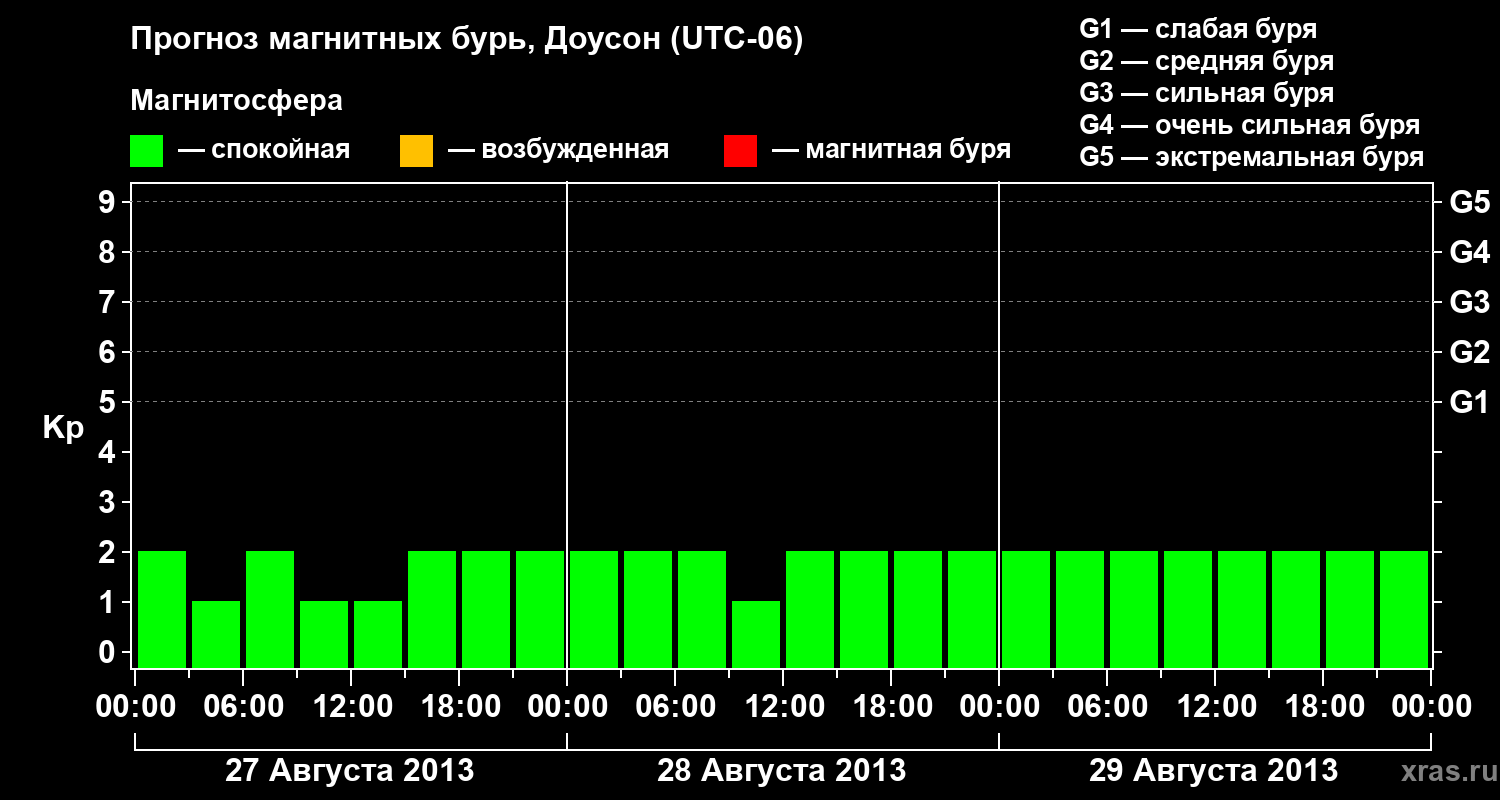This screenshot has width=1500, height=800.
Task: Click the 'G5' label on the right axis
Action: [1469, 202]
